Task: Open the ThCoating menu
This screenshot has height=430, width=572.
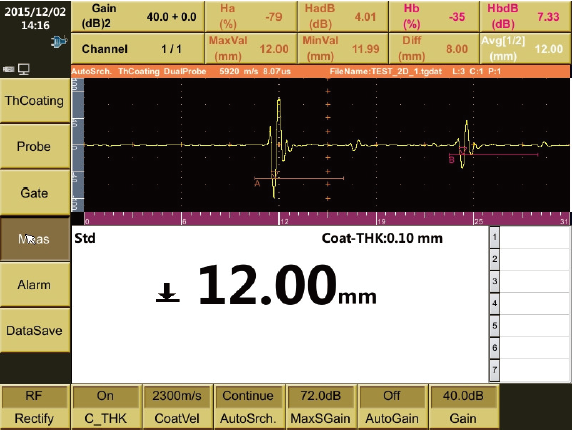Action: point(35,100)
